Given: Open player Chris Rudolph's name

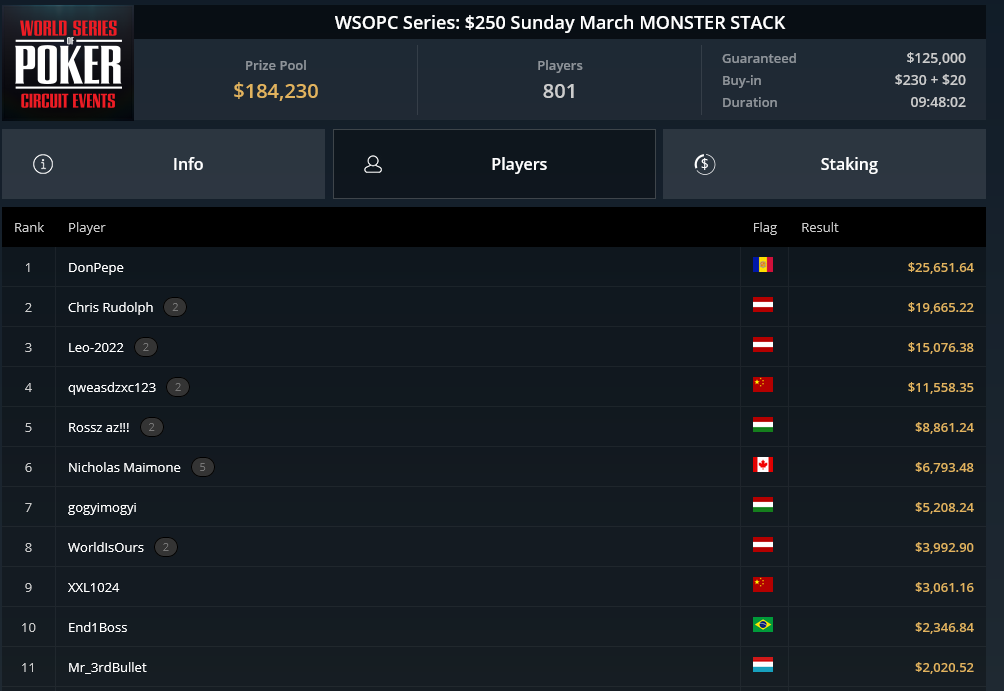Looking at the screenshot, I should (x=111, y=307).
